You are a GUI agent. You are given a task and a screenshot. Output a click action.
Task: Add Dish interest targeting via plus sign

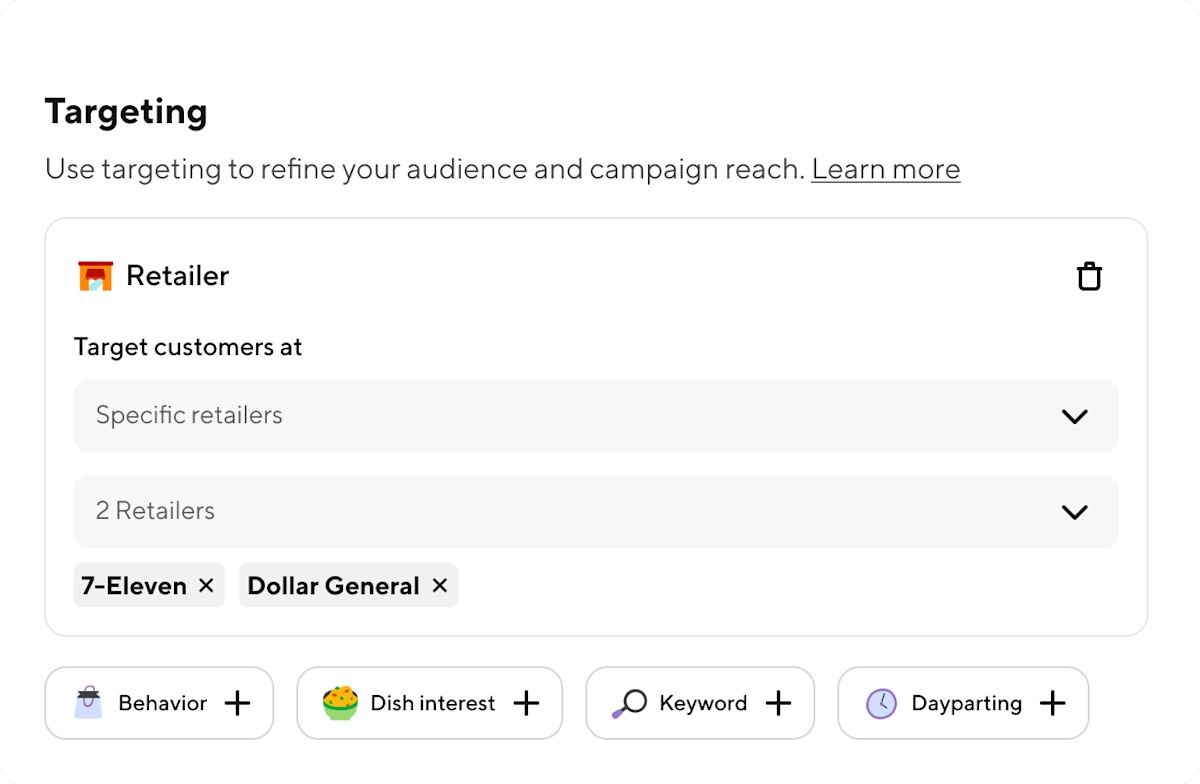coord(526,703)
